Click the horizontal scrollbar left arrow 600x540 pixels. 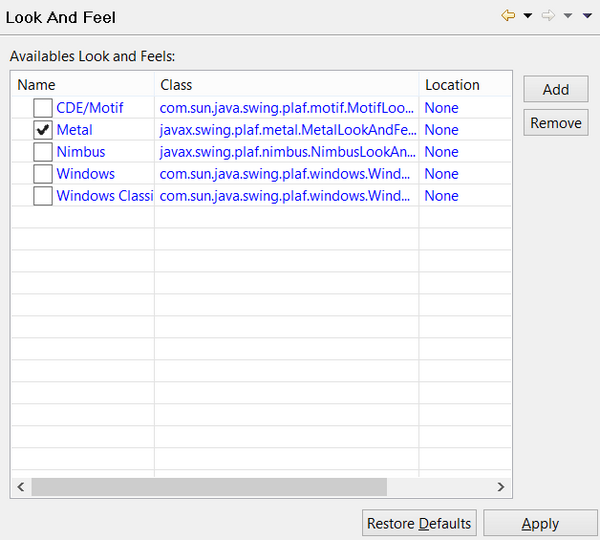[x=20, y=487]
